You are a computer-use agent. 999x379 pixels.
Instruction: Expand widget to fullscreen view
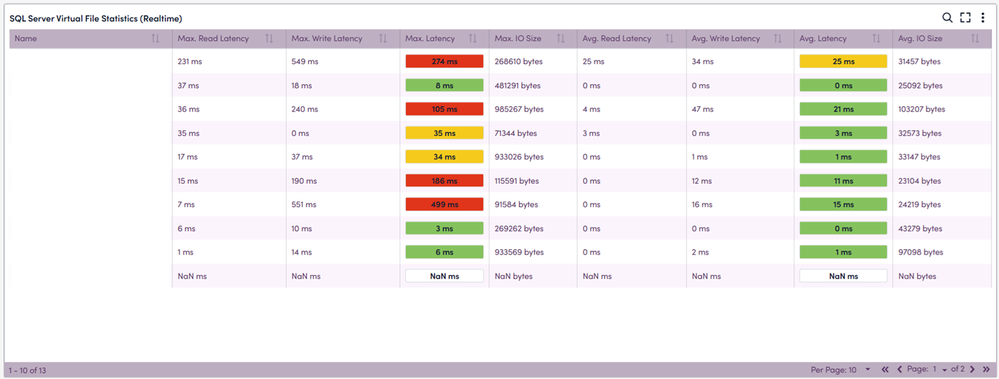(x=965, y=18)
